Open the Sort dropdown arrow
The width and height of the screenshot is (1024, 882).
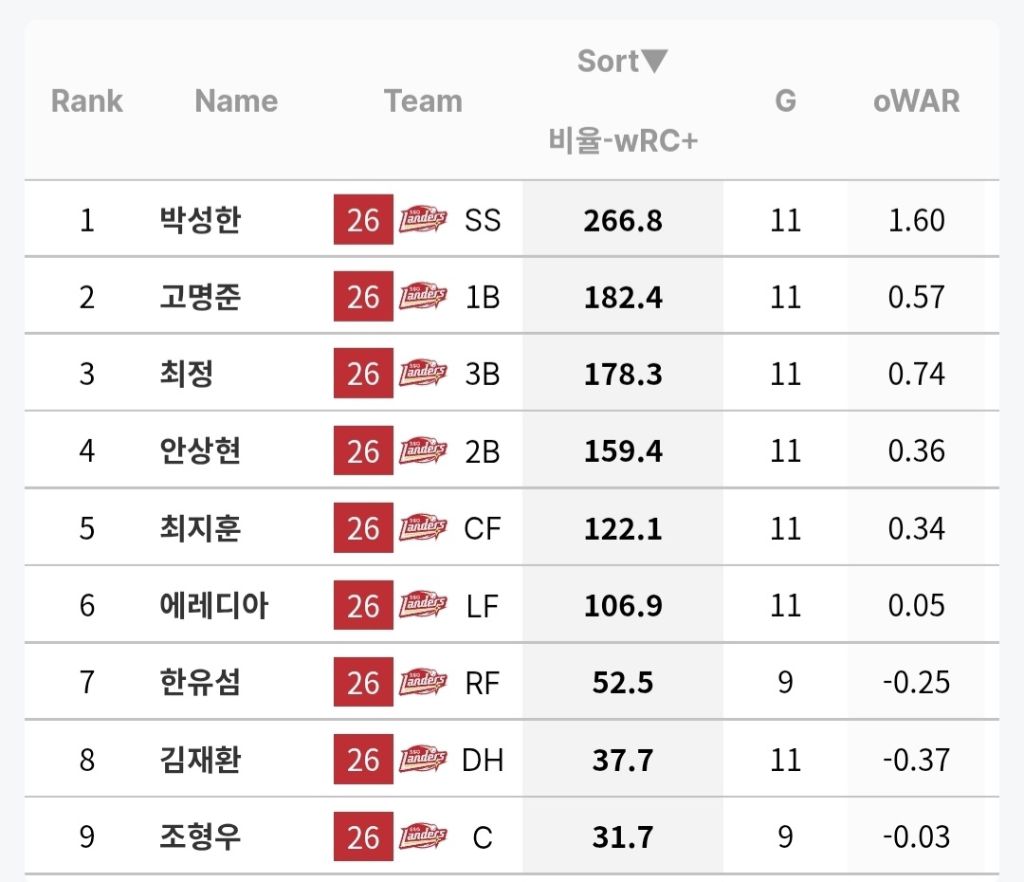[654, 62]
